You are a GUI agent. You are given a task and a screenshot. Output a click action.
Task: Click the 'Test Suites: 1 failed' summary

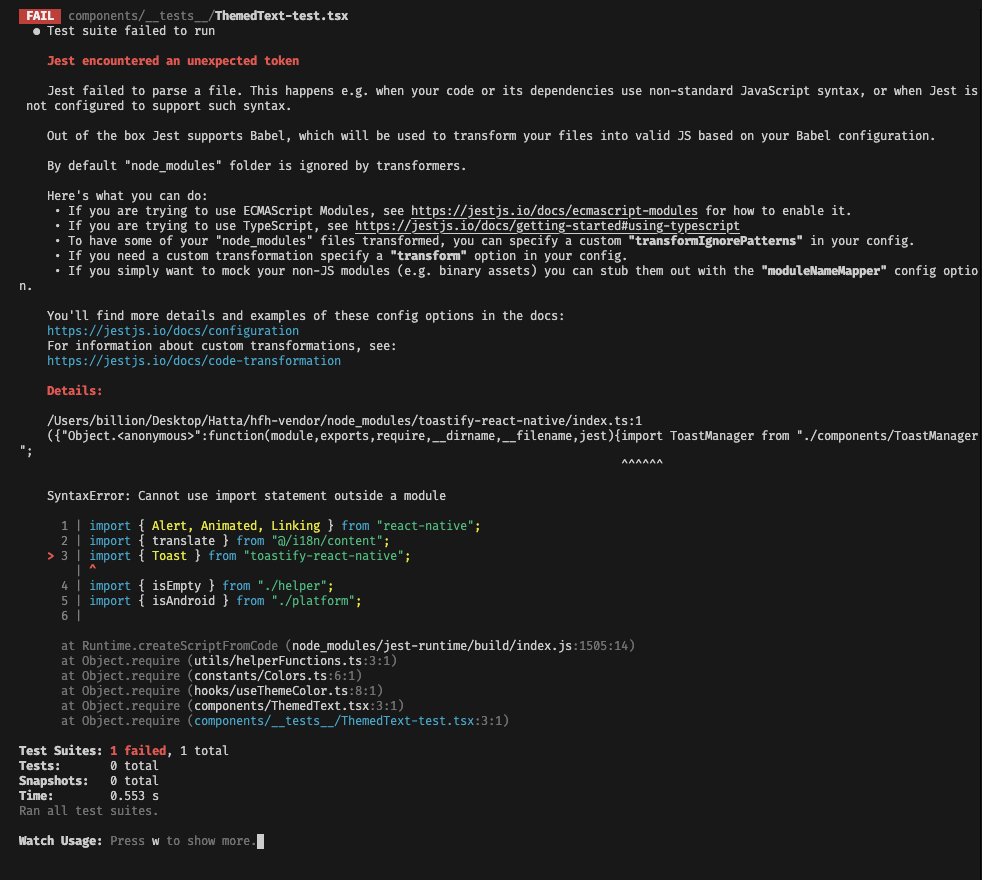123,751
